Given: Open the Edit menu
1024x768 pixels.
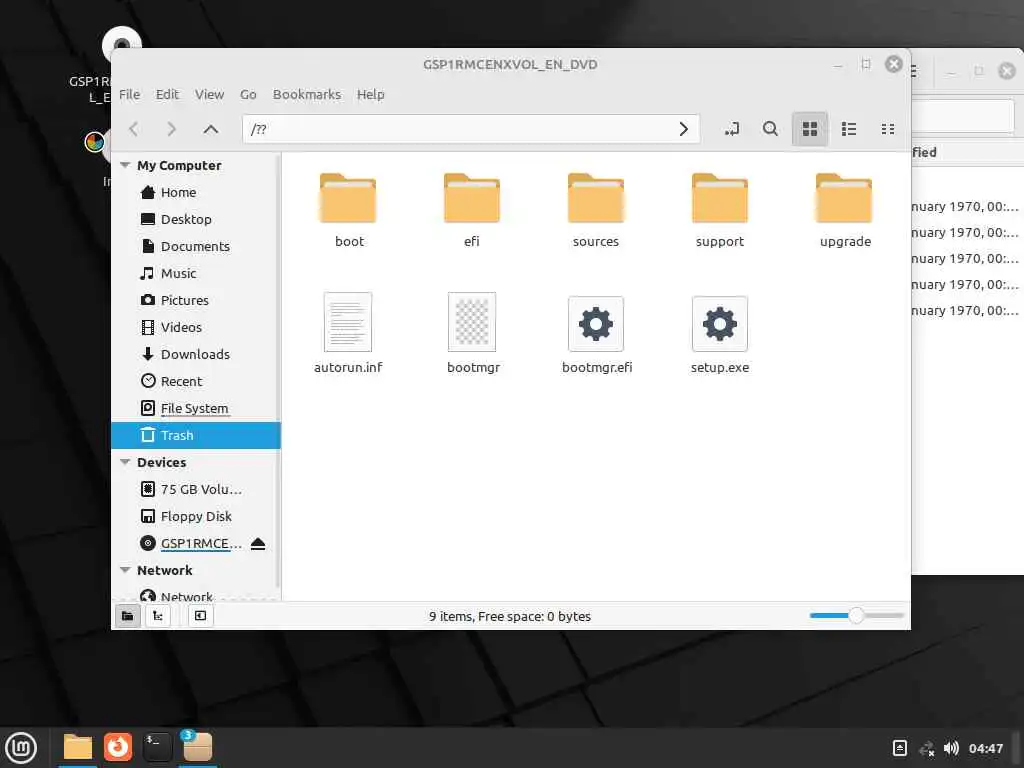Looking at the screenshot, I should (167, 94).
